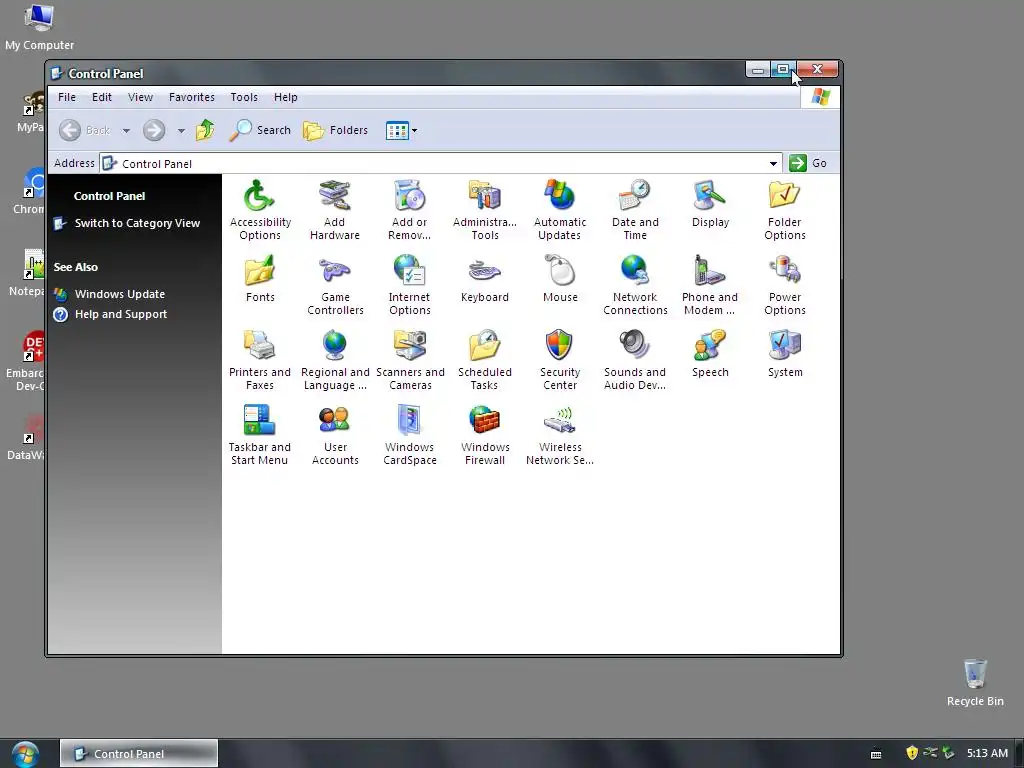
Task: Open the Fonts folder icon
Action: point(260,279)
